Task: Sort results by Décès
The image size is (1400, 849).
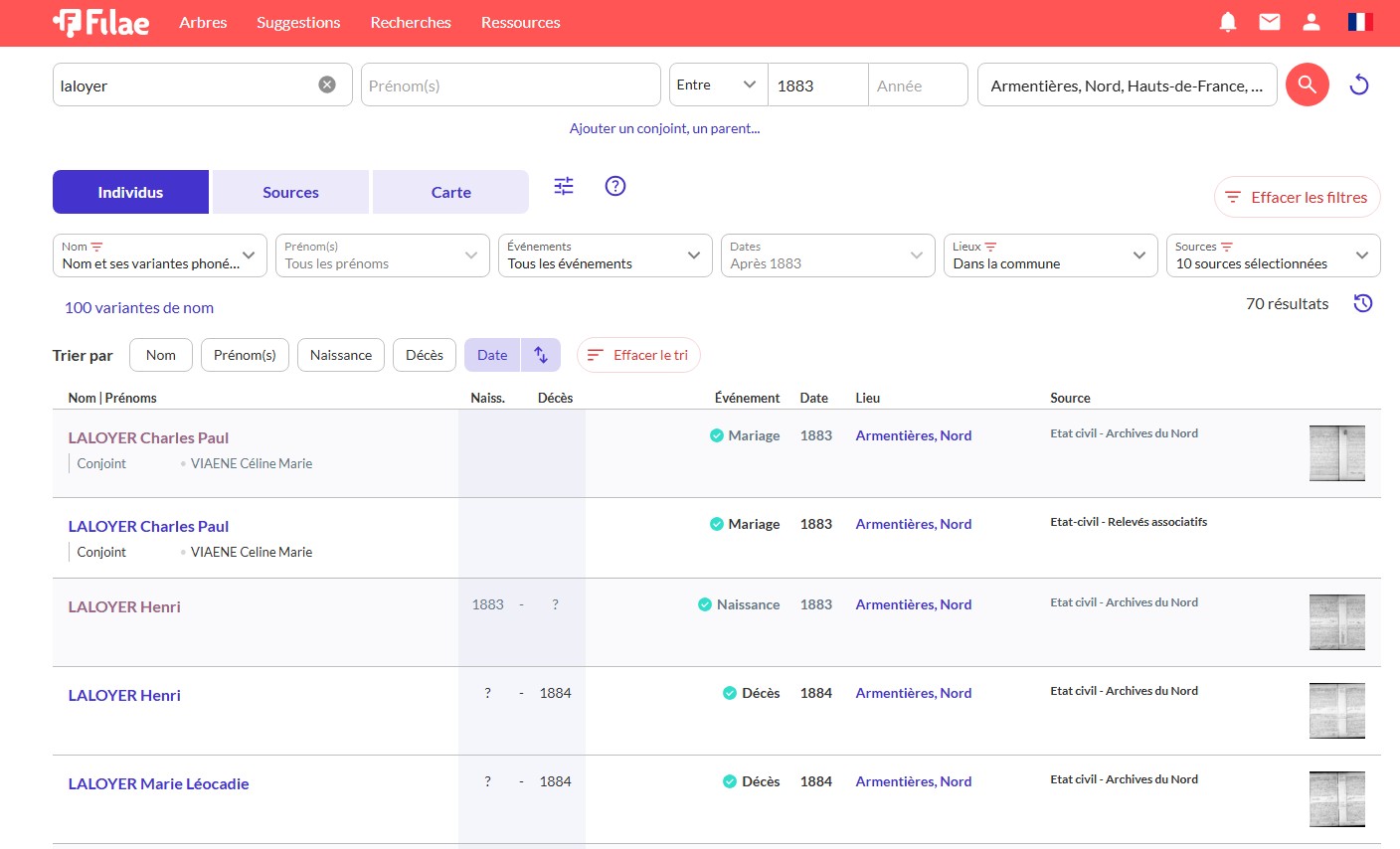Action: click(425, 355)
